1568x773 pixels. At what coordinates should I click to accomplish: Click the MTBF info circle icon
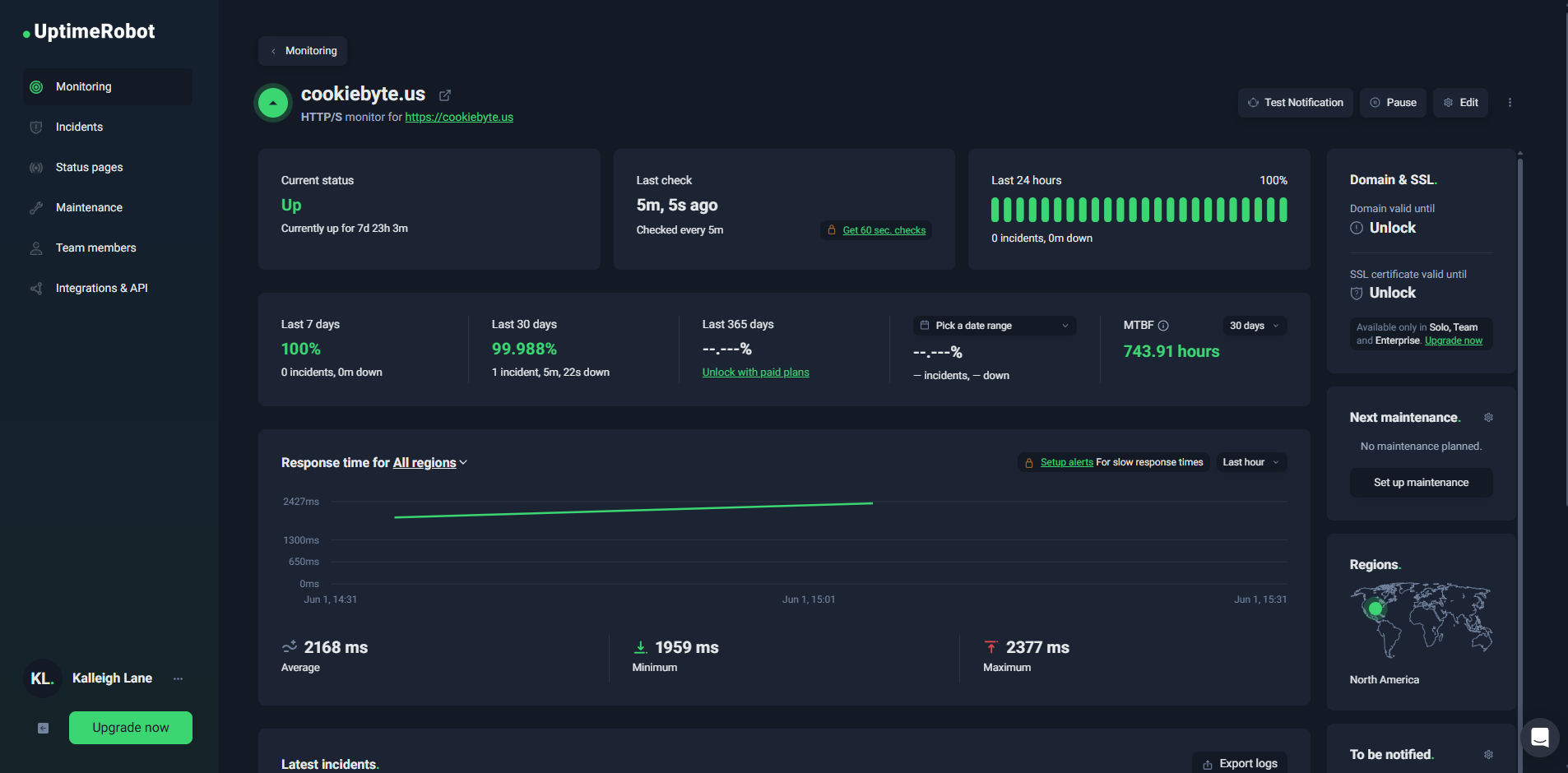click(x=1163, y=326)
